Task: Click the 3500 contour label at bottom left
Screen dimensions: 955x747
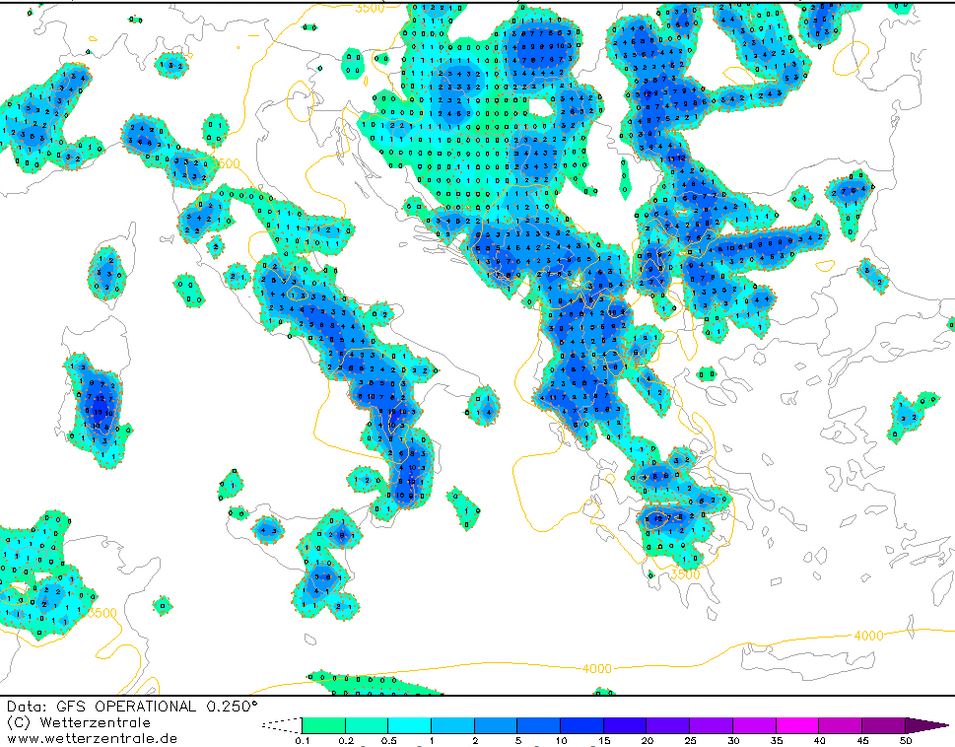Action: [101, 613]
